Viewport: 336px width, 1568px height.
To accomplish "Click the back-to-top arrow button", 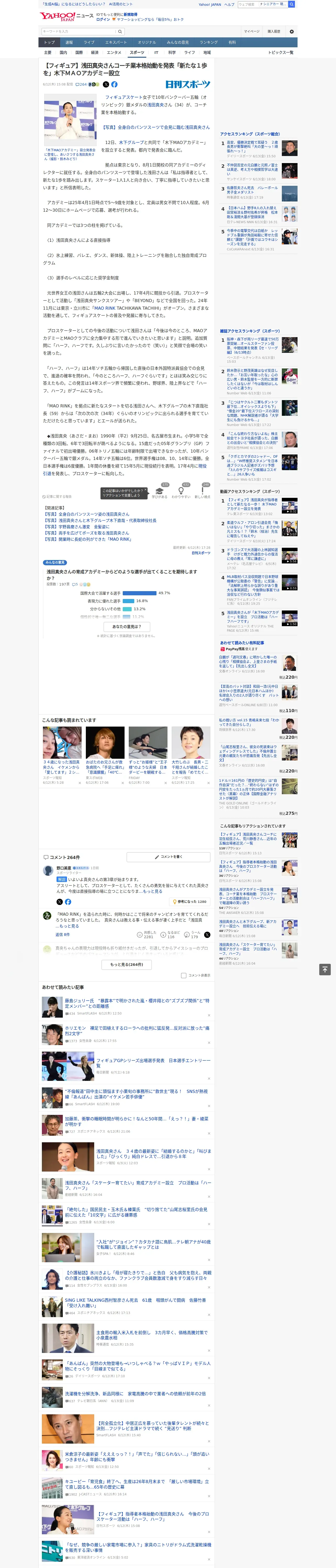I will point(324,969).
